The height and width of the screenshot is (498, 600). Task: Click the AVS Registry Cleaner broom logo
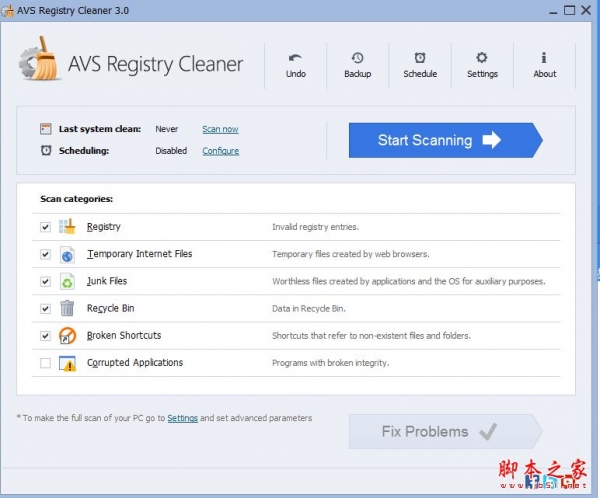pos(40,59)
